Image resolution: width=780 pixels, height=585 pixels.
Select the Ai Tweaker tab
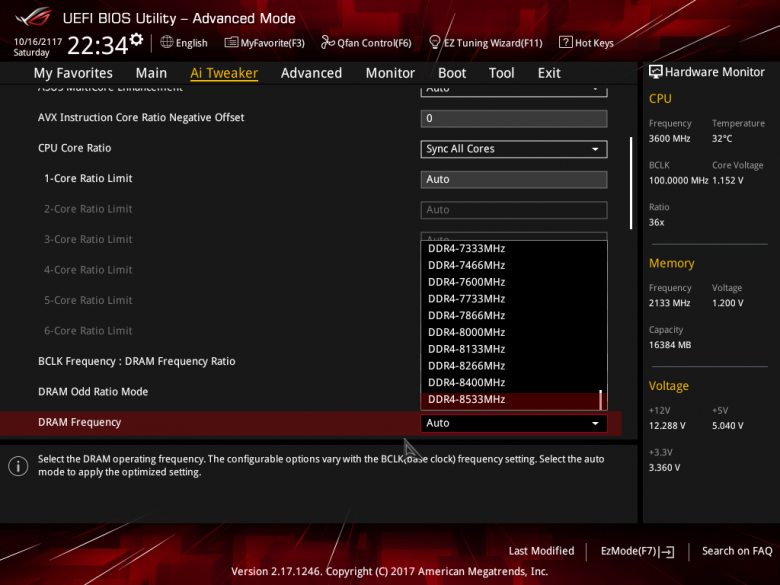[x=224, y=73]
